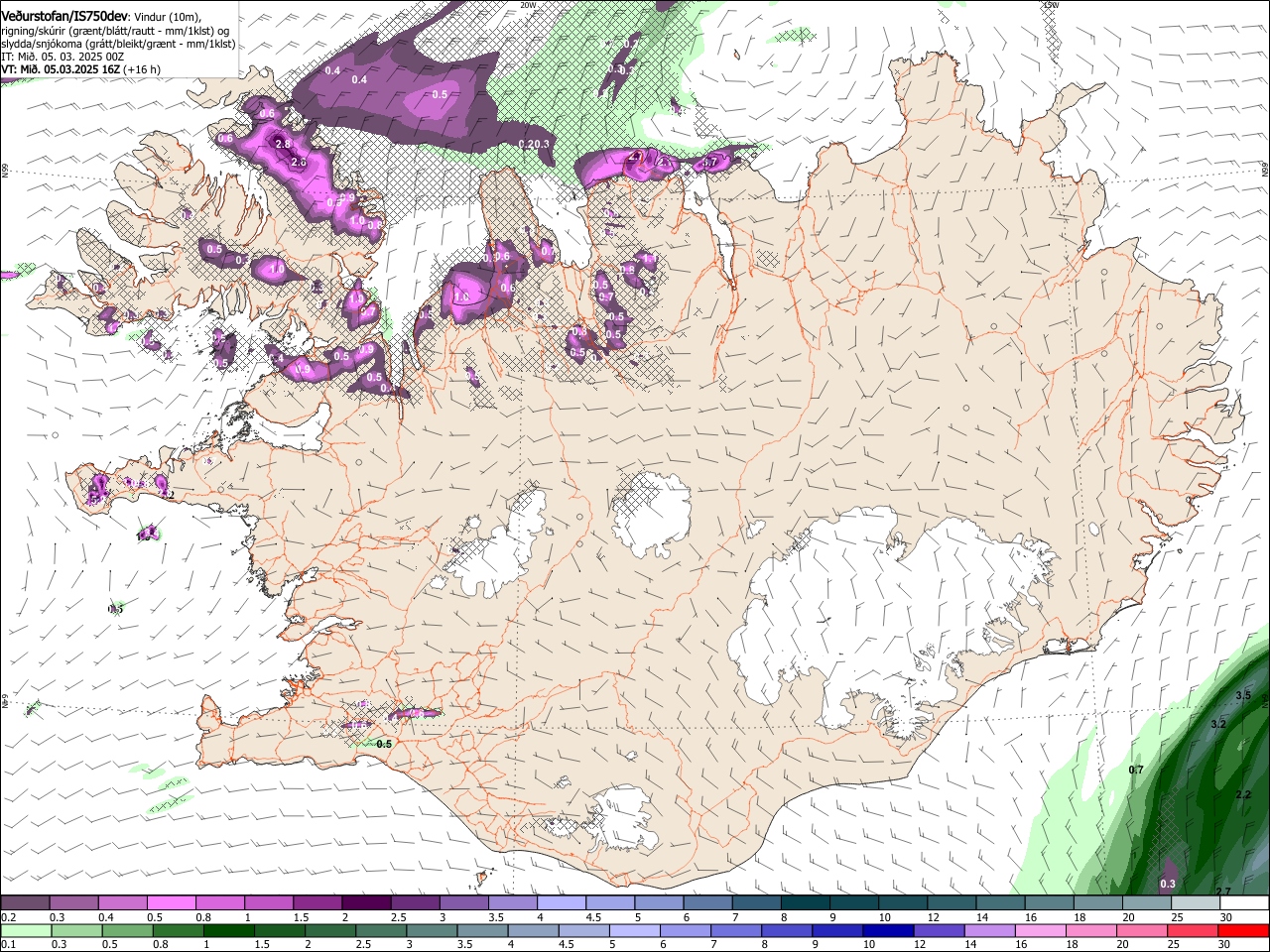Pick the darkest purple 2–2.5 snow scale swatch
1270x952 pixels.
tap(366, 903)
